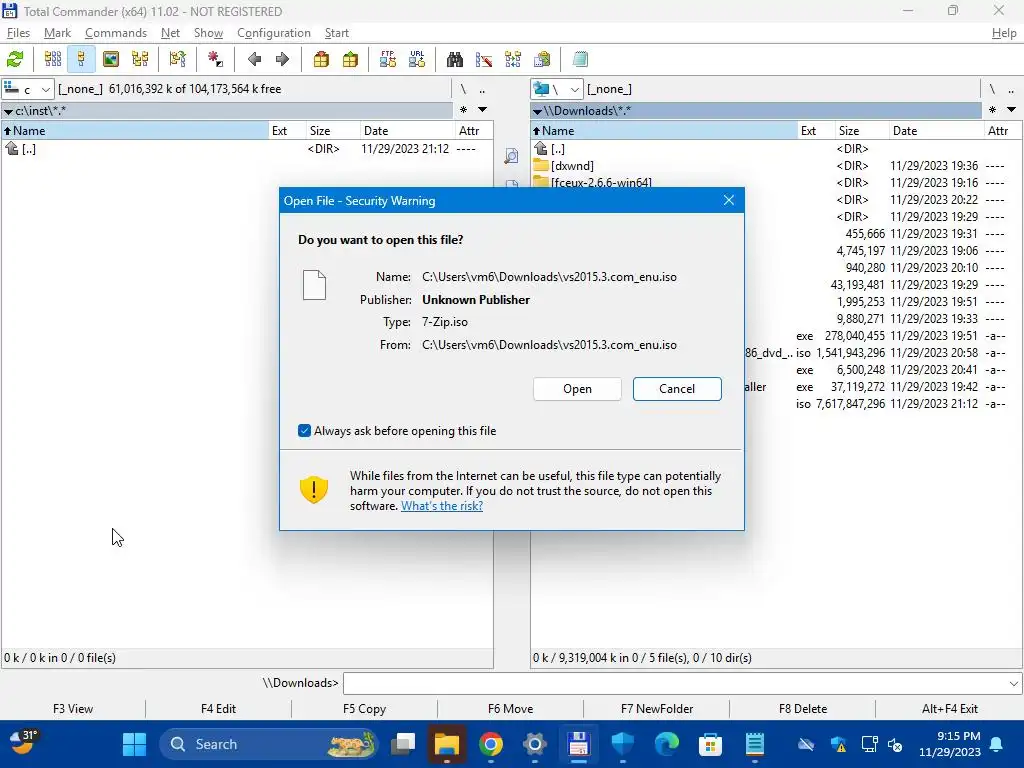This screenshot has width=1024, height=768.
Task: Select the Full view (all file details) icon
Action: pyautogui.click(x=81, y=59)
